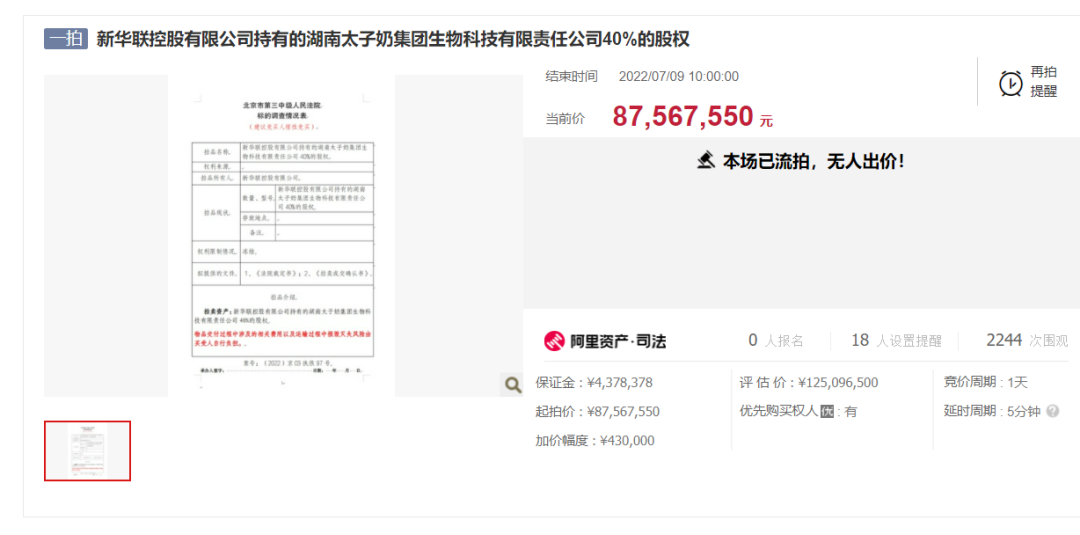Click the 18 人设置提醒 counter

click(x=896, y=340)
